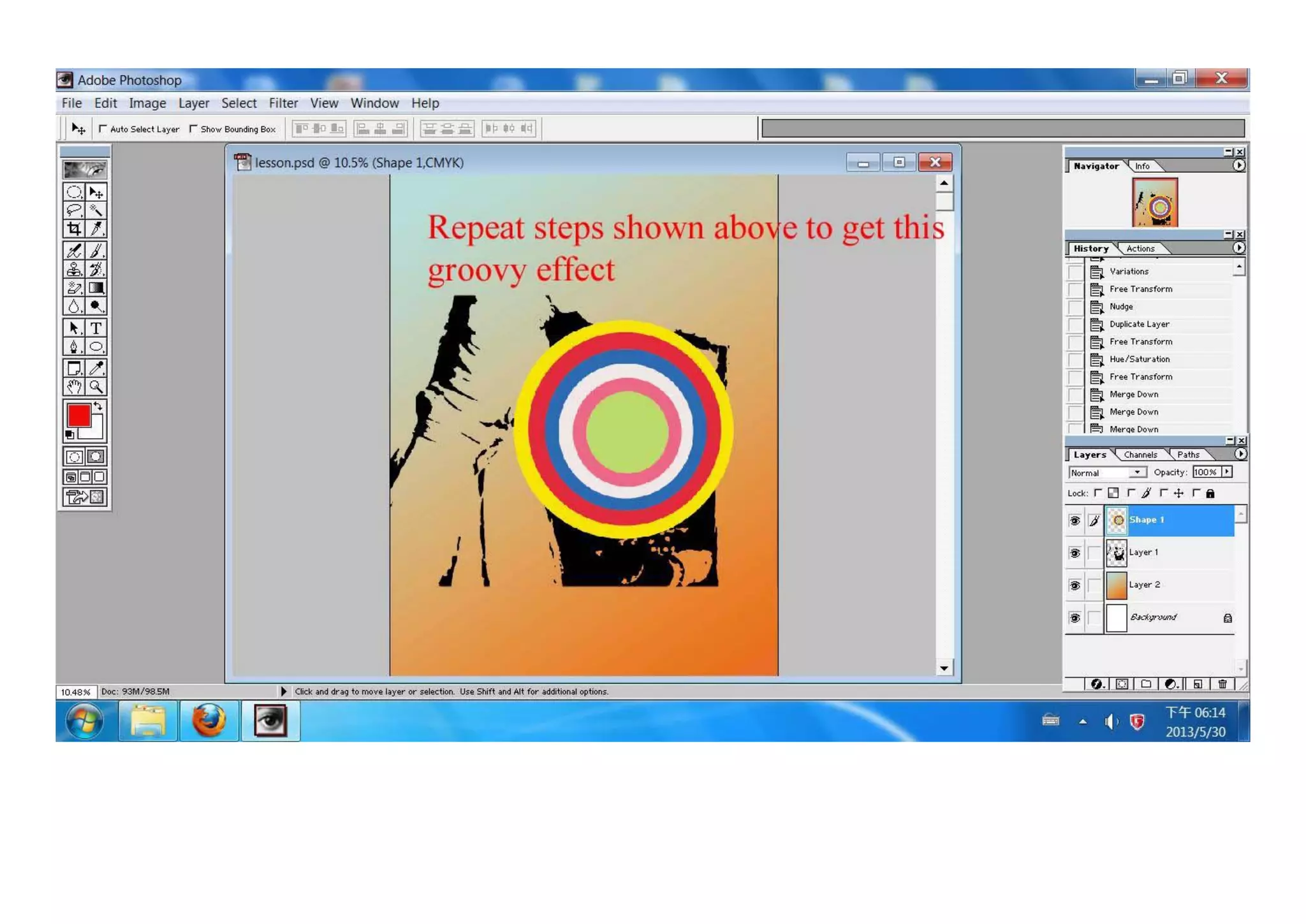Open the Add layer style menu
1306x924 pixels.
(x=1097, y=684)
